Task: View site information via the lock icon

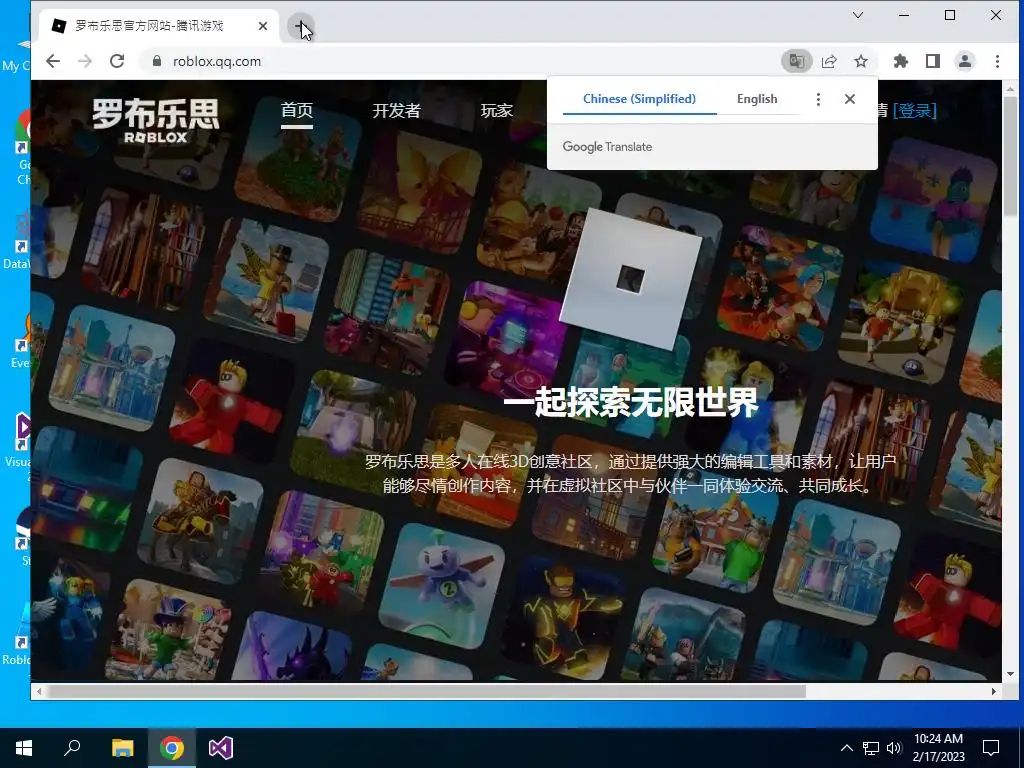Action: (x=156, y=61)
